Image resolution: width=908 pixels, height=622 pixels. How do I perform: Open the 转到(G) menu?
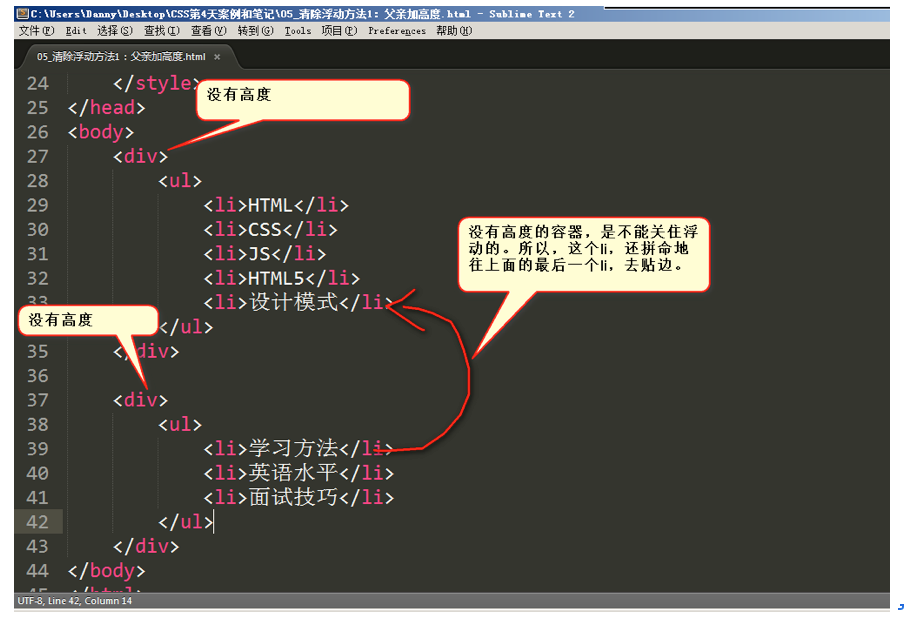(255, 31)
